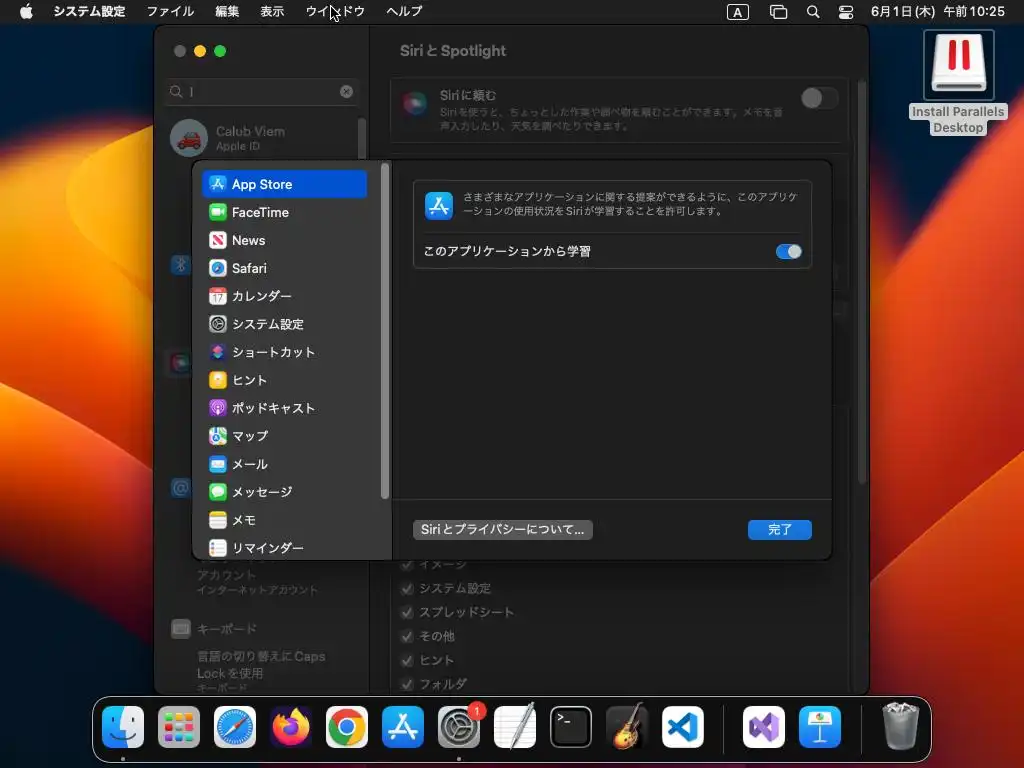Toggle このアプリケーションから学習 switch
Image resolution: width=1024 pixels, height=768 pixels.
click(x=788, y=251)
